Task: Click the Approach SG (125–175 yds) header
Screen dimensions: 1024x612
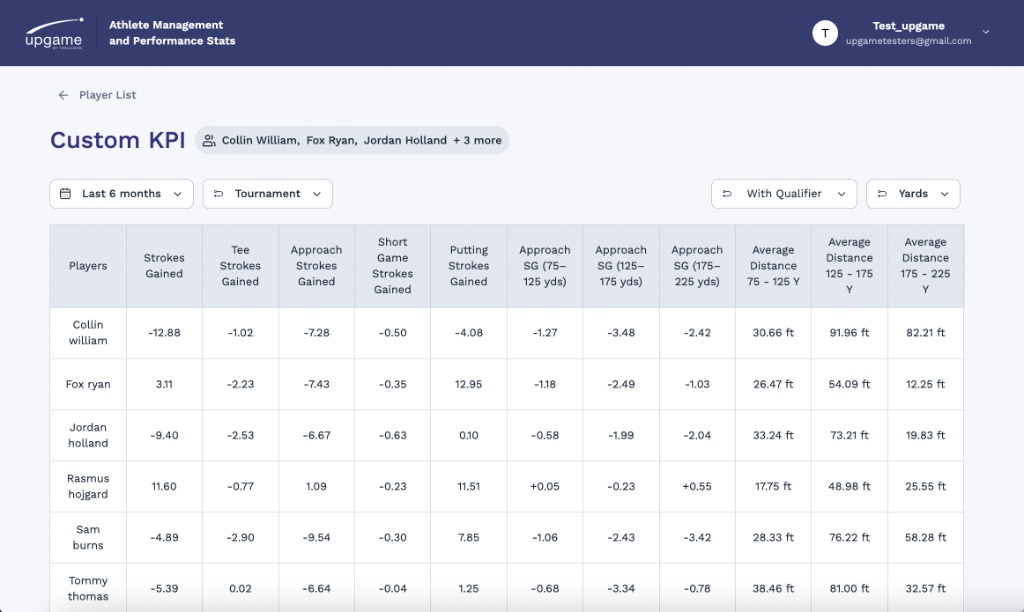Action: click(621, 266)
